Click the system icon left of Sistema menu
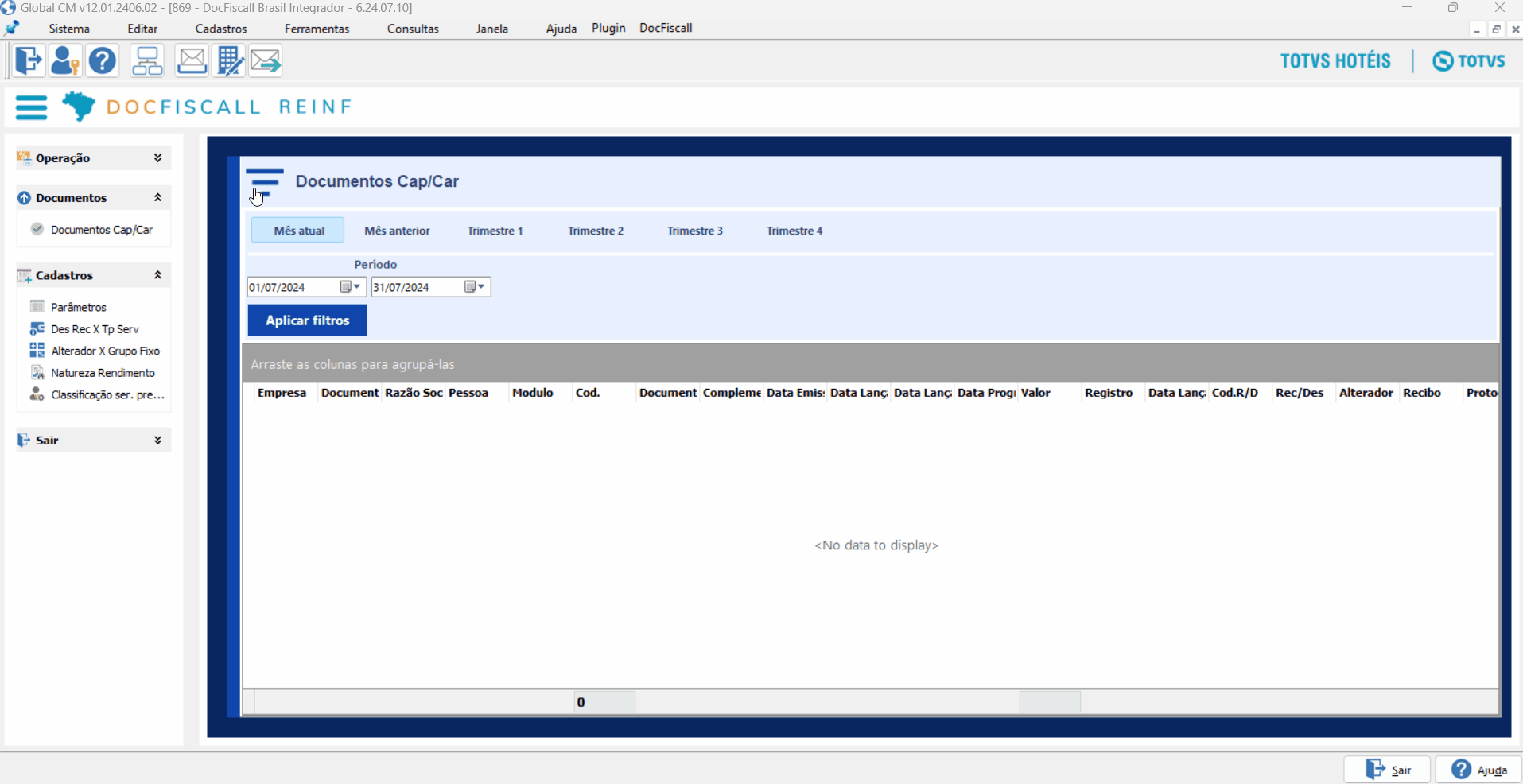1523x784 pixels. (x=12, y=29)
